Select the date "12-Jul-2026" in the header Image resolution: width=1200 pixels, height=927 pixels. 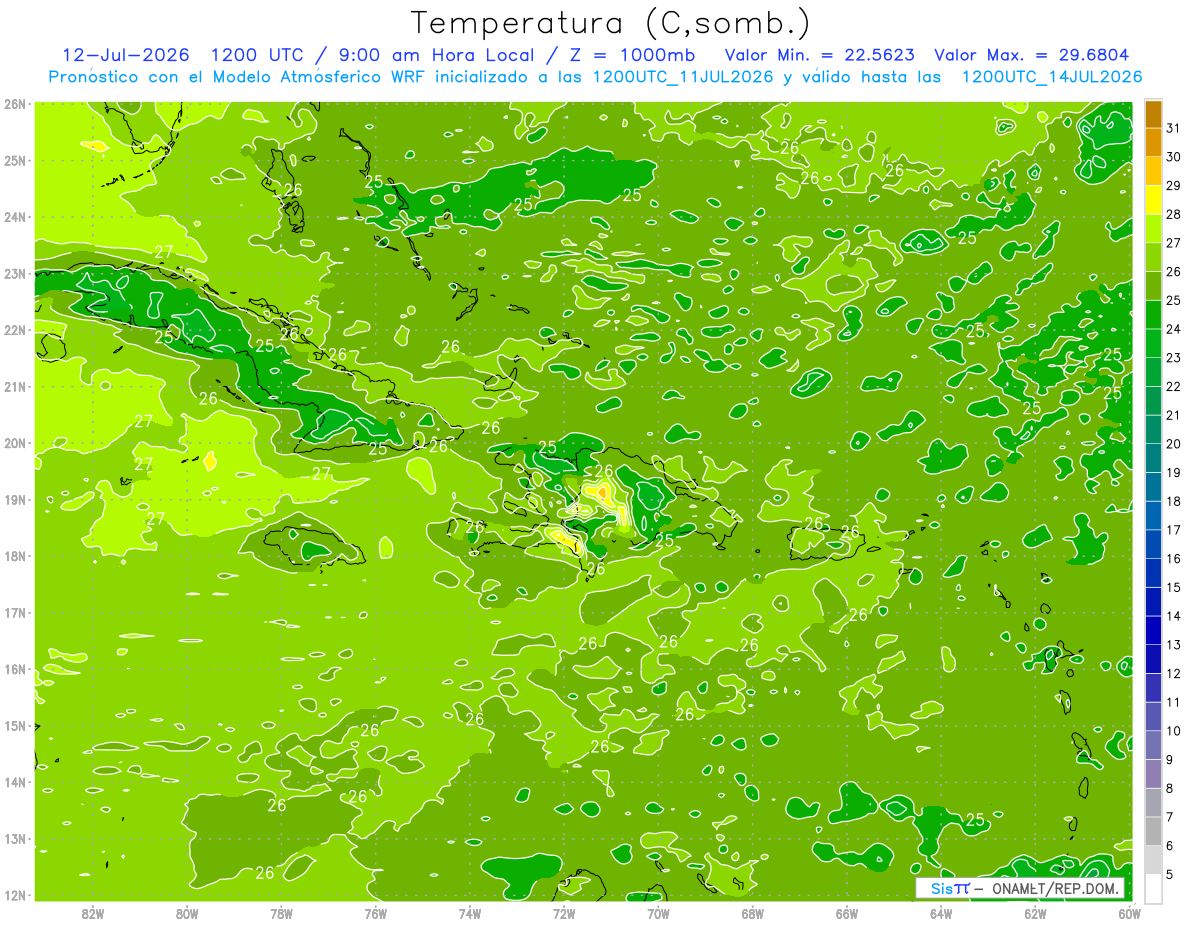coord(127,55)
